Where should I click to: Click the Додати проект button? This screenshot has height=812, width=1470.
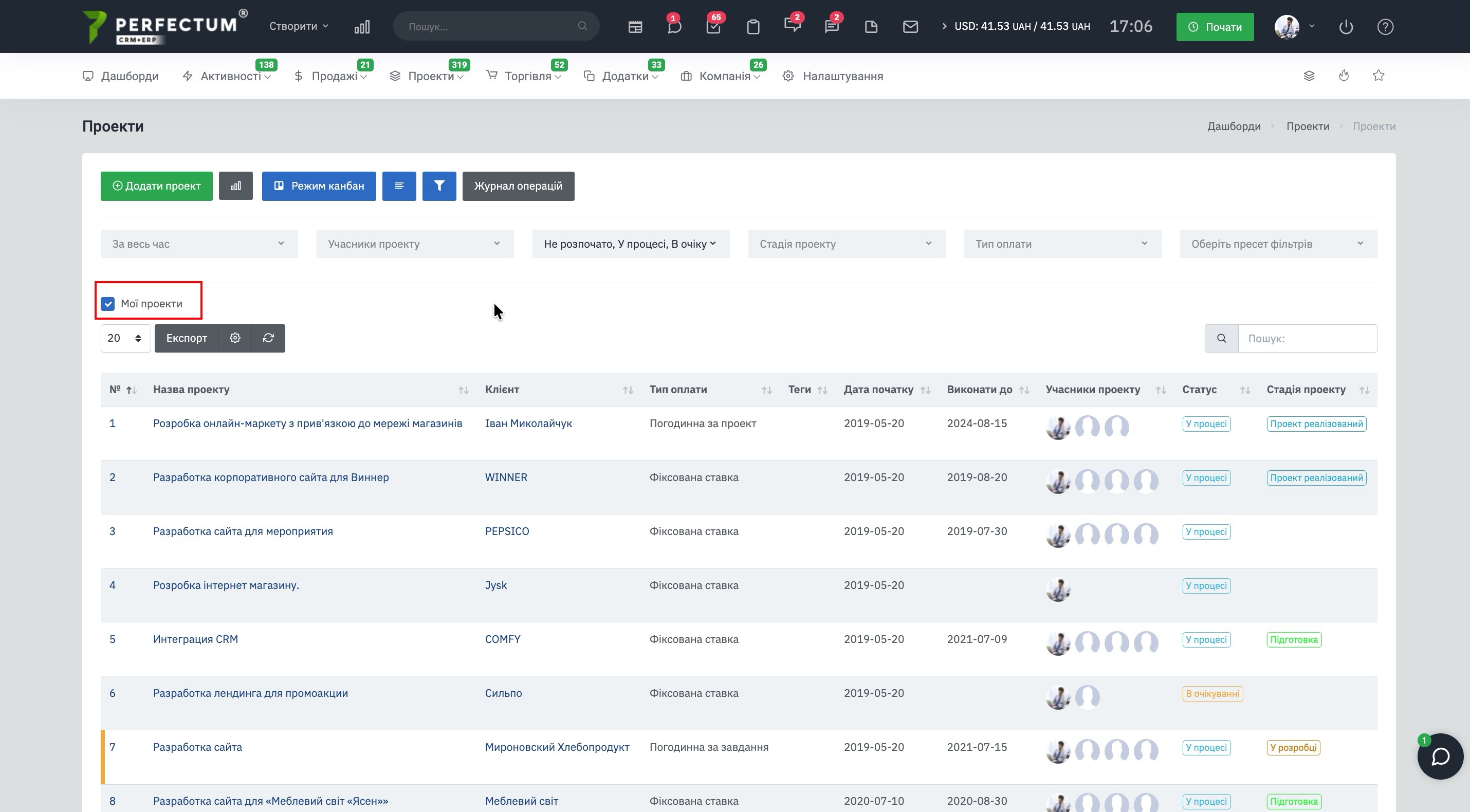click(x=156, y=186)
